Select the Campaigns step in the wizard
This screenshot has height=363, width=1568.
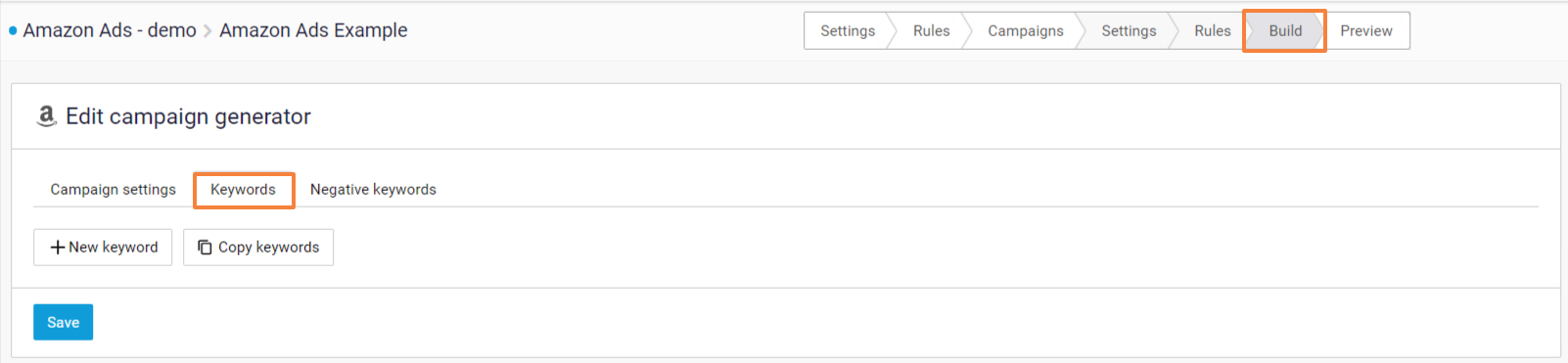click(x=1025, y=30)
